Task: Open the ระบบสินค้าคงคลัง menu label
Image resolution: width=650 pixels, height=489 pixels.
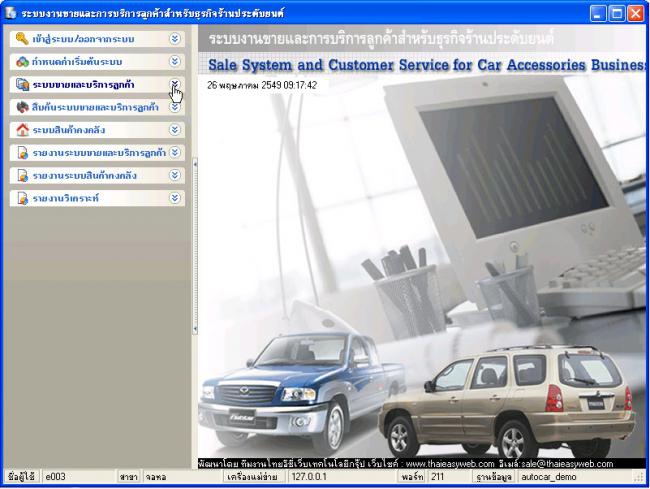Action: coord(68,130)
